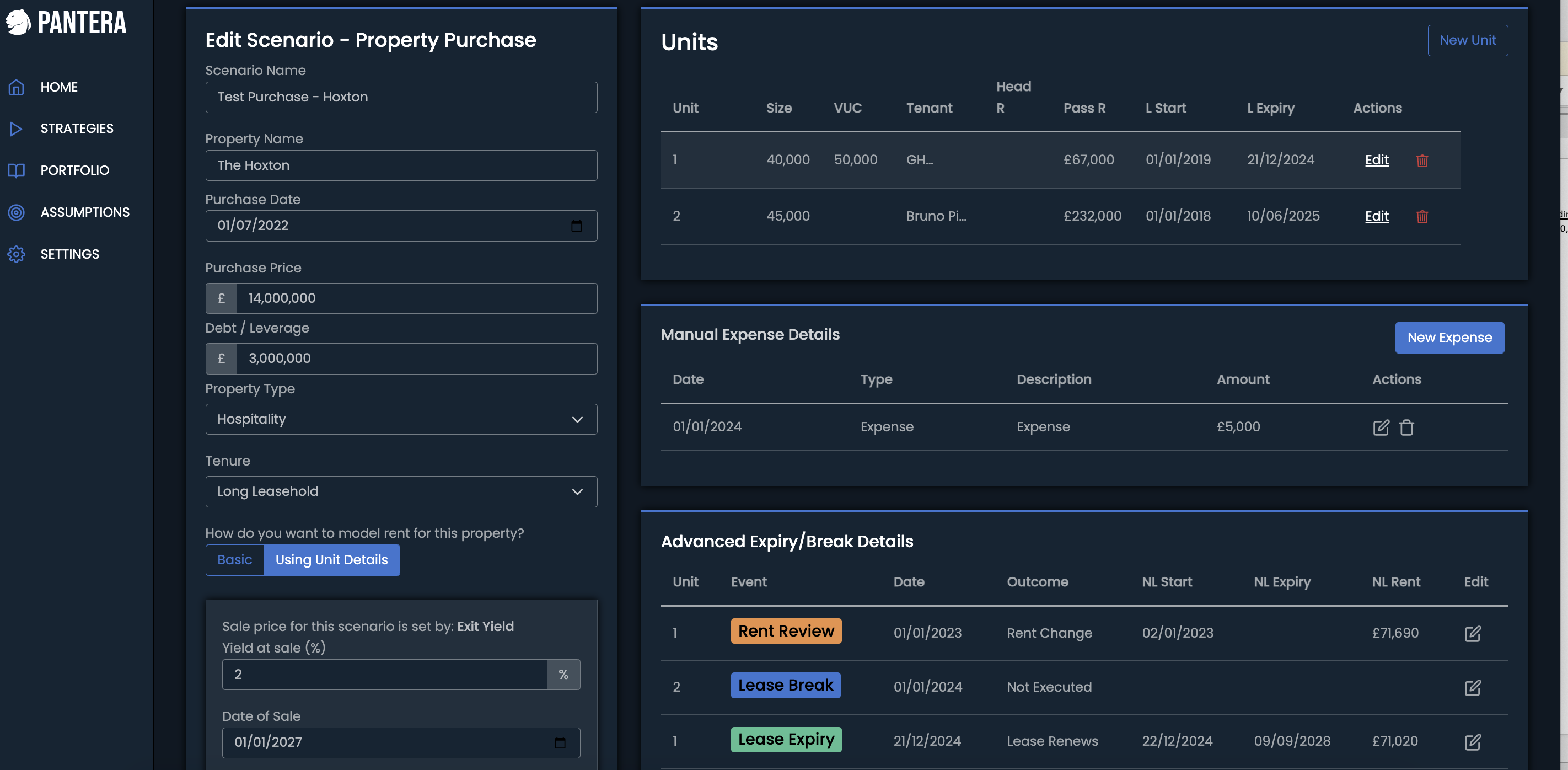
Task: Expand the Tenure Long Leasehold dropdown
Action: click(x=401, y=491)
